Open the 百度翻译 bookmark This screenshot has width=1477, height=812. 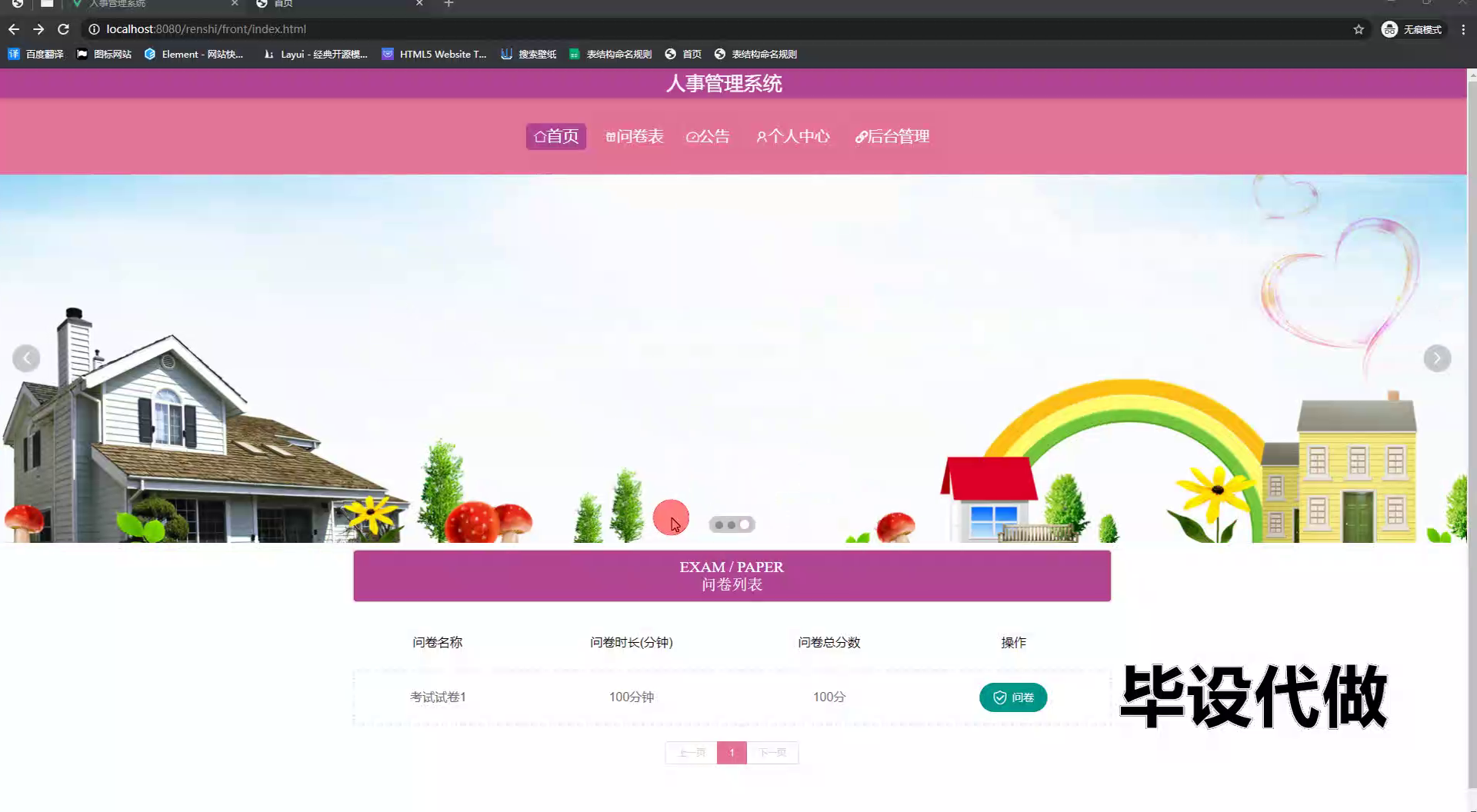pyautogui.click(x=35, y=54)
